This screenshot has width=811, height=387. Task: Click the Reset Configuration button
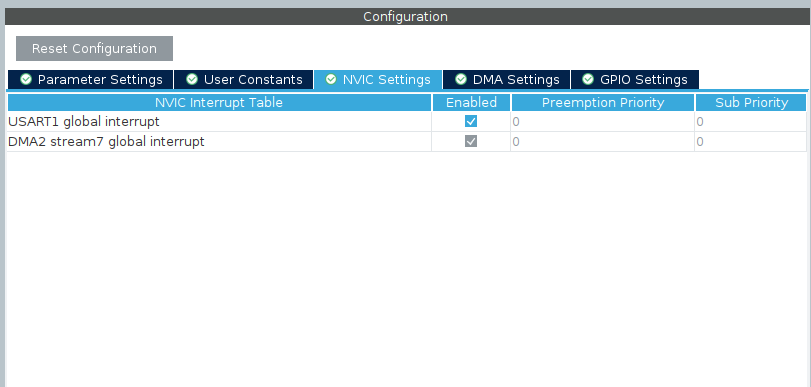tap(94, 49)
